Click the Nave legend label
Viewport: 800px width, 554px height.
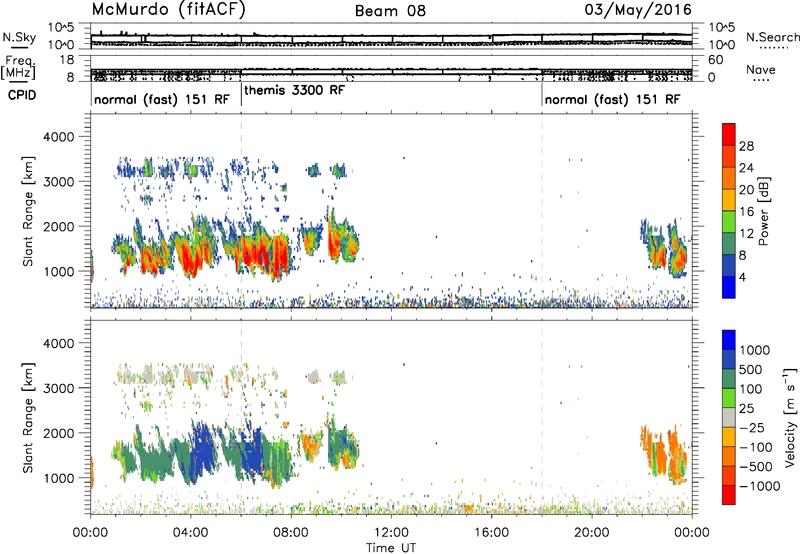tap(761, 69)
